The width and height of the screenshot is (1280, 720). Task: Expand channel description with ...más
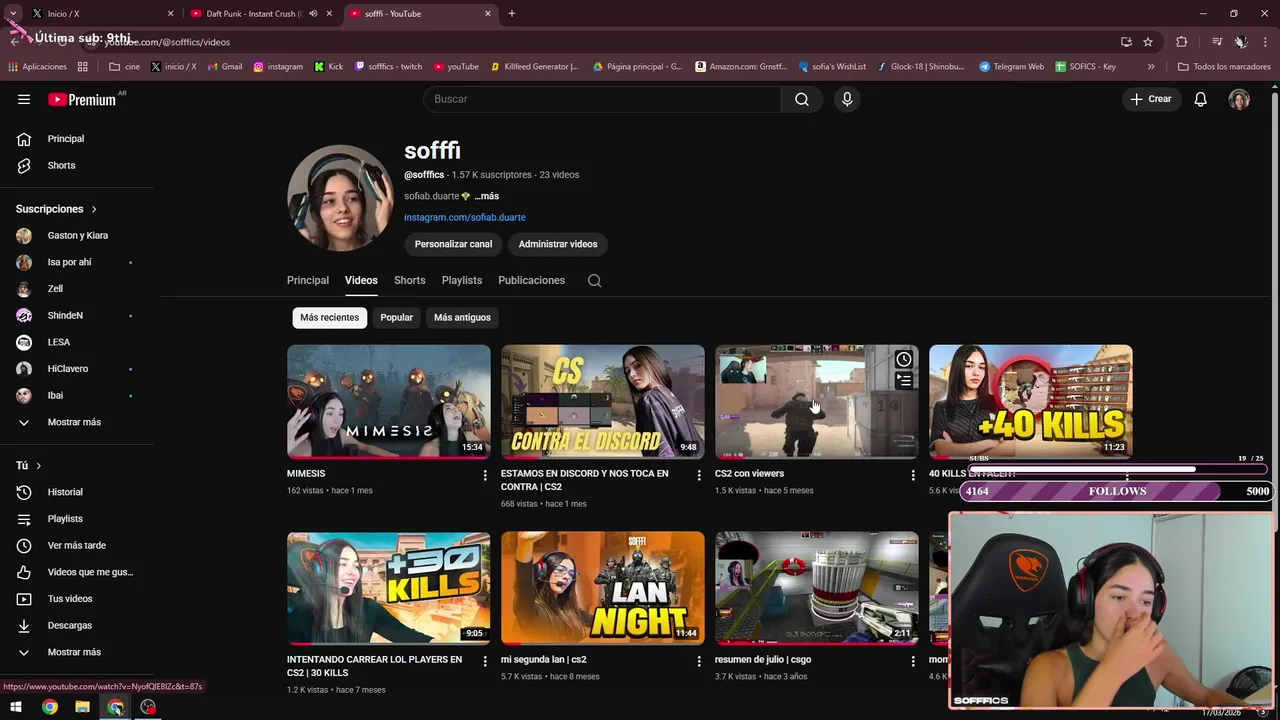(486, 196)
